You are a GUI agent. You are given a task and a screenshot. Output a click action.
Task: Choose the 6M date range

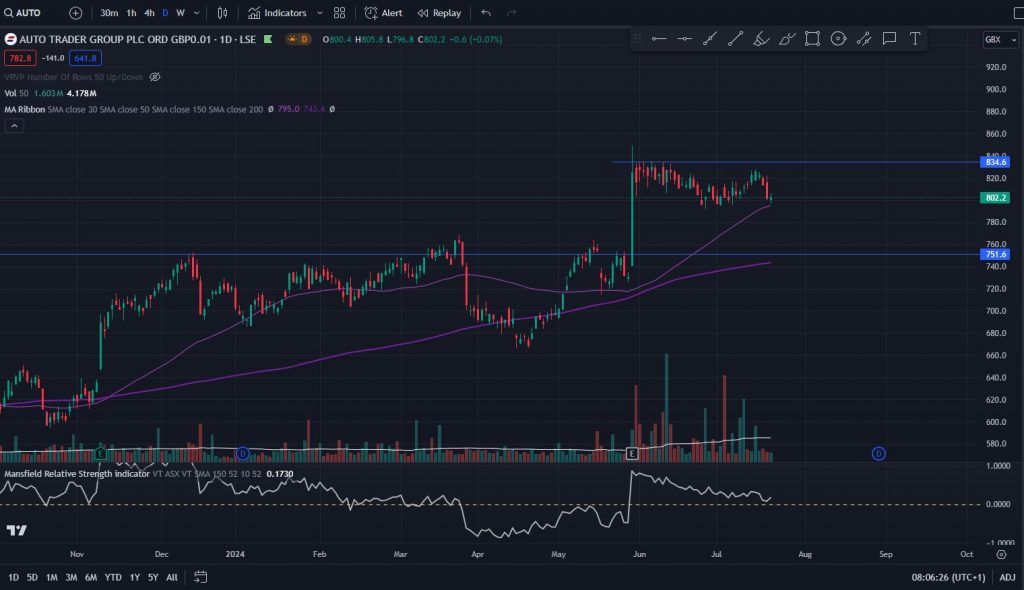click(91, 577)
